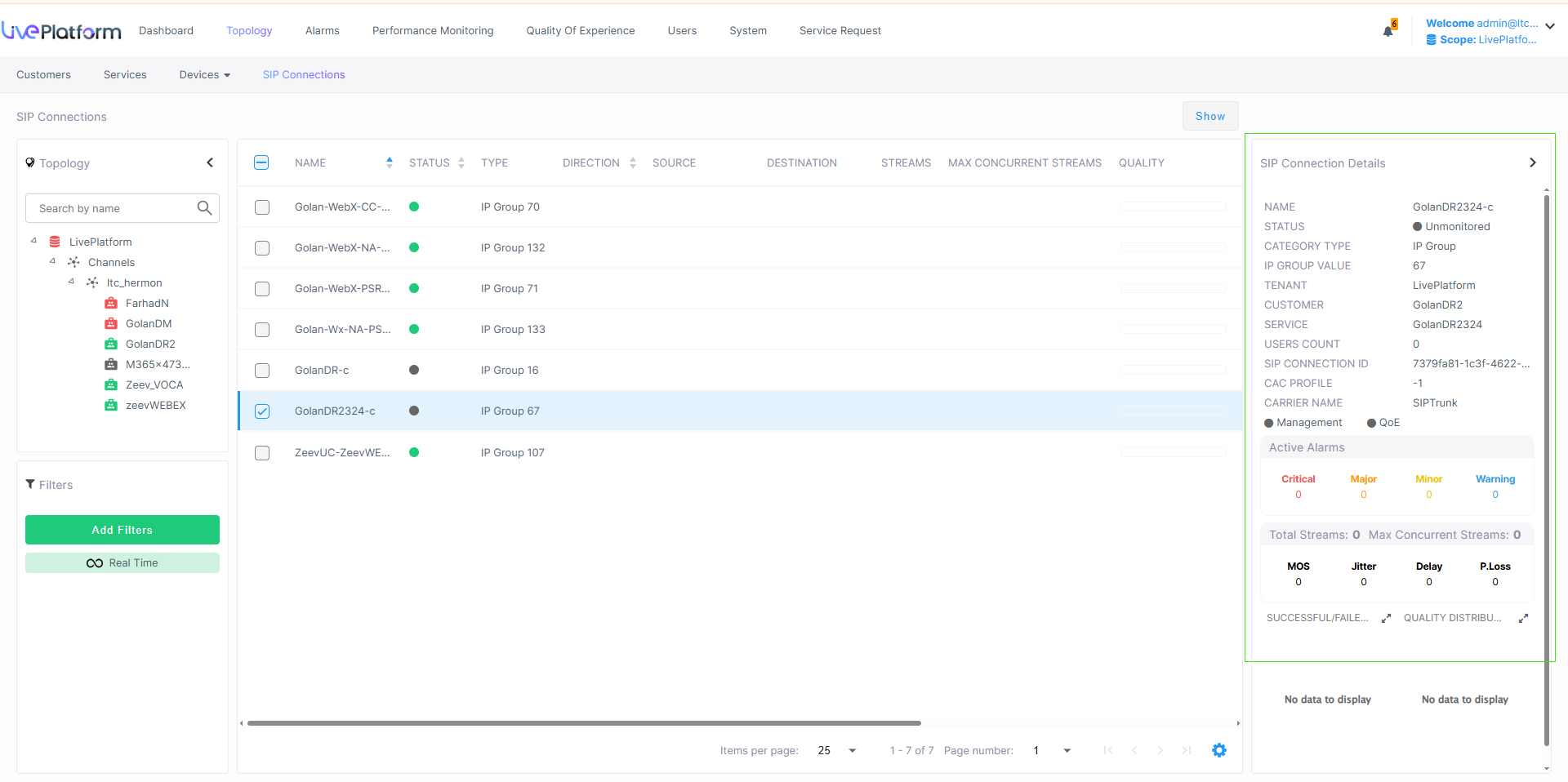The height and width of the screenshot is (782, 1568).
Task: Open table settings gear icon
Action: 1218,750
